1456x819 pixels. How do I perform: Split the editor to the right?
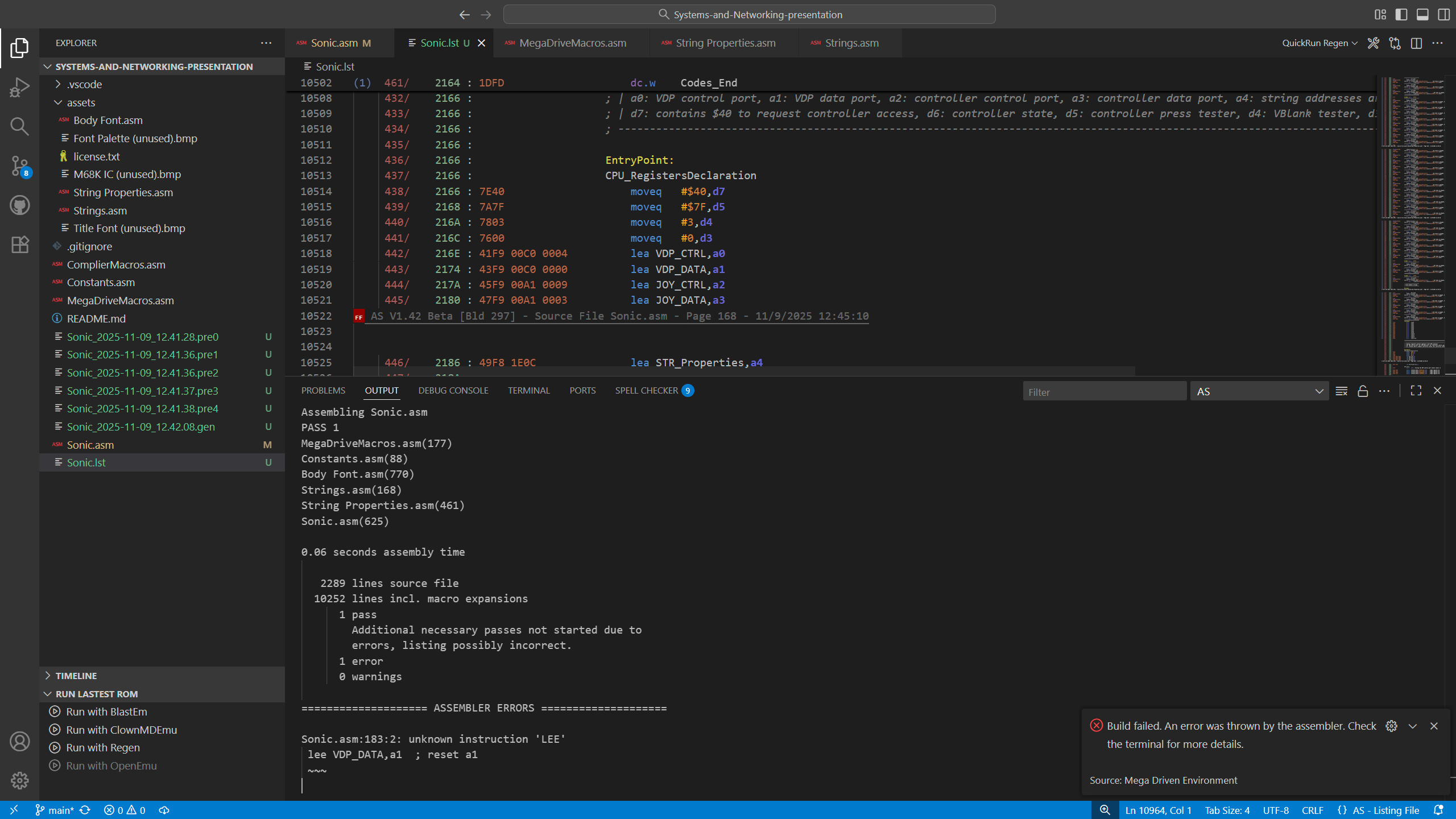coord(1416,43)
